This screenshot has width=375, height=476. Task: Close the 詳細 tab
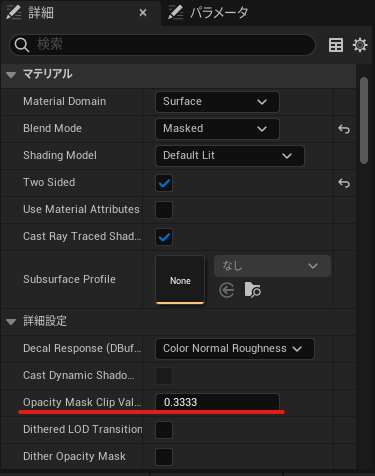[143, 13]
